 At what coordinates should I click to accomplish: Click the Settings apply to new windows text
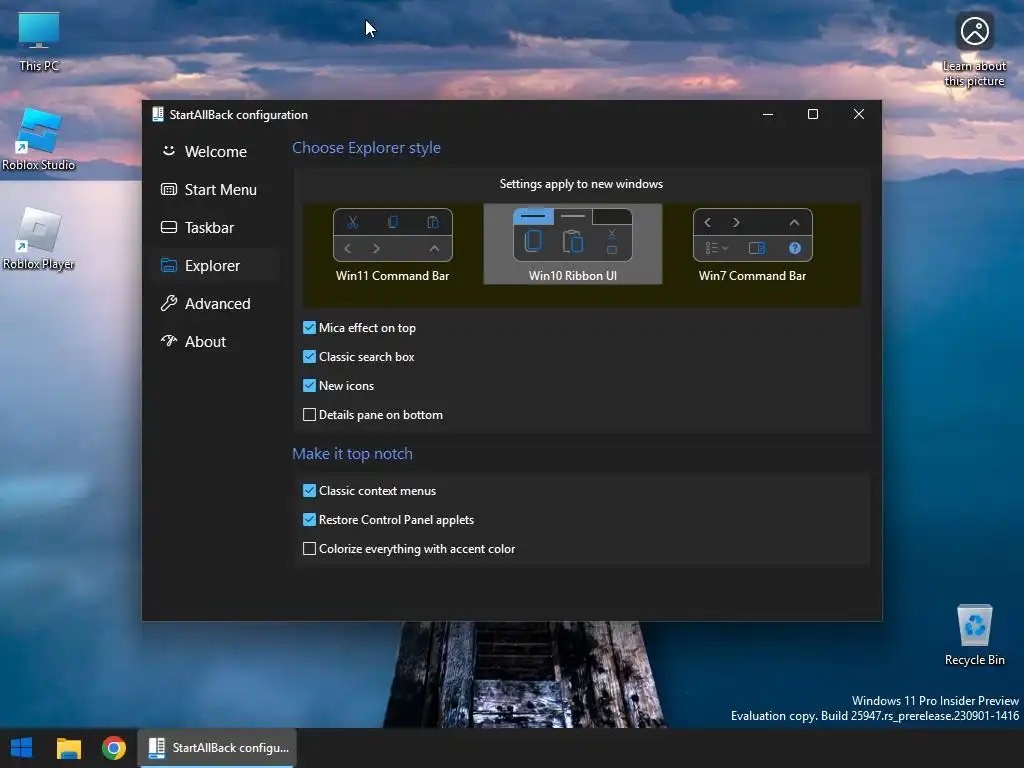(x=581, y=184)
